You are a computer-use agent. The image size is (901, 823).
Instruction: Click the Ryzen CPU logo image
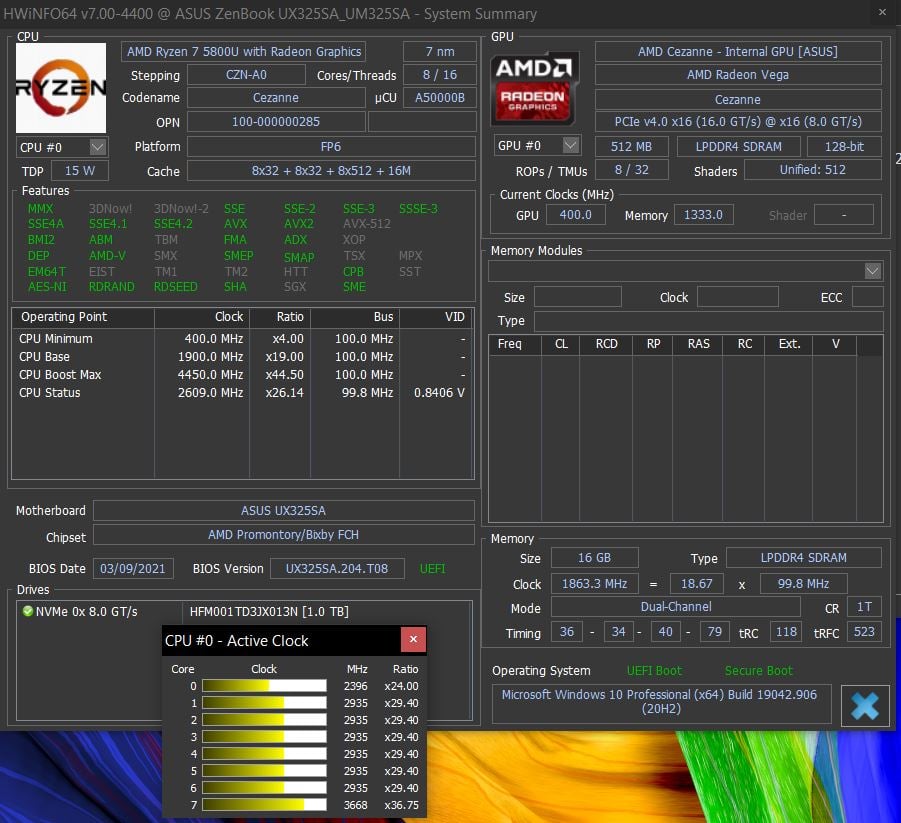click(x=61, y=88)
